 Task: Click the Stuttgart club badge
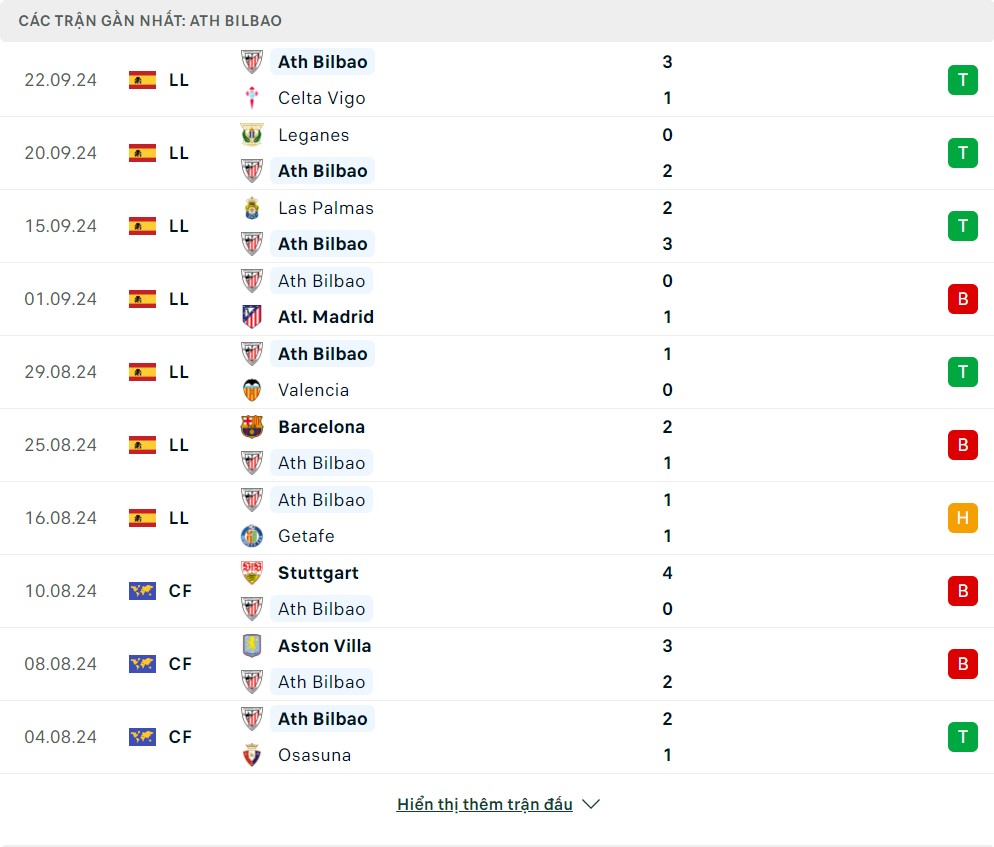tap(252, 573)
